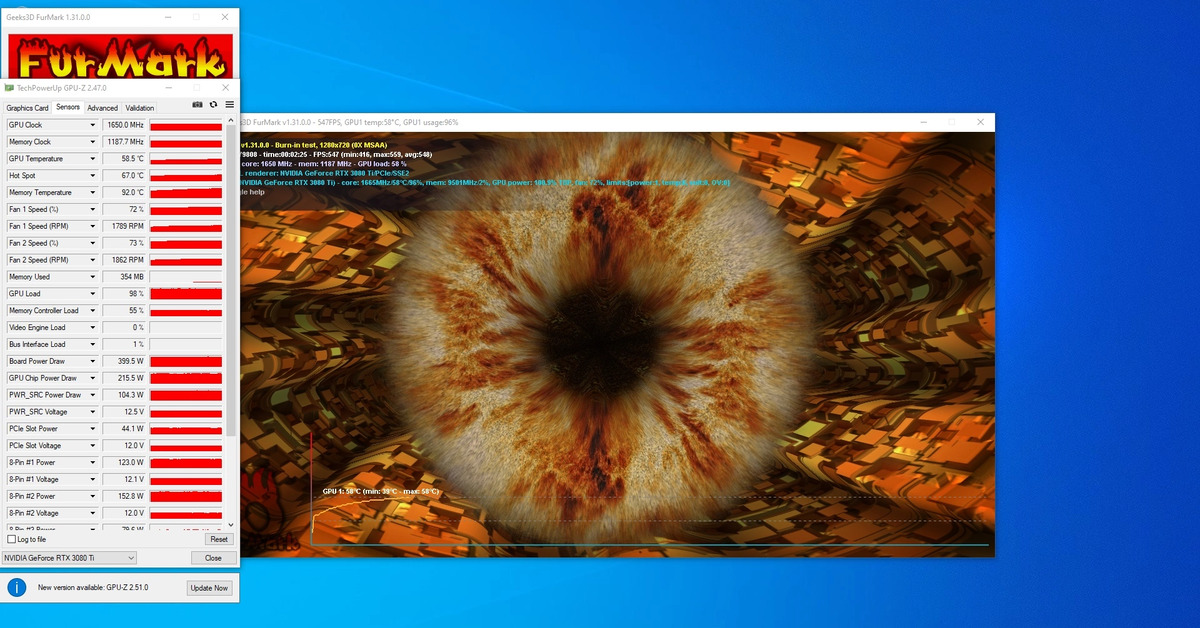Viewport: 1200px width, 628px height.
Task: Click the GPU Load red graph bar
Action: [x=186, y=294]
